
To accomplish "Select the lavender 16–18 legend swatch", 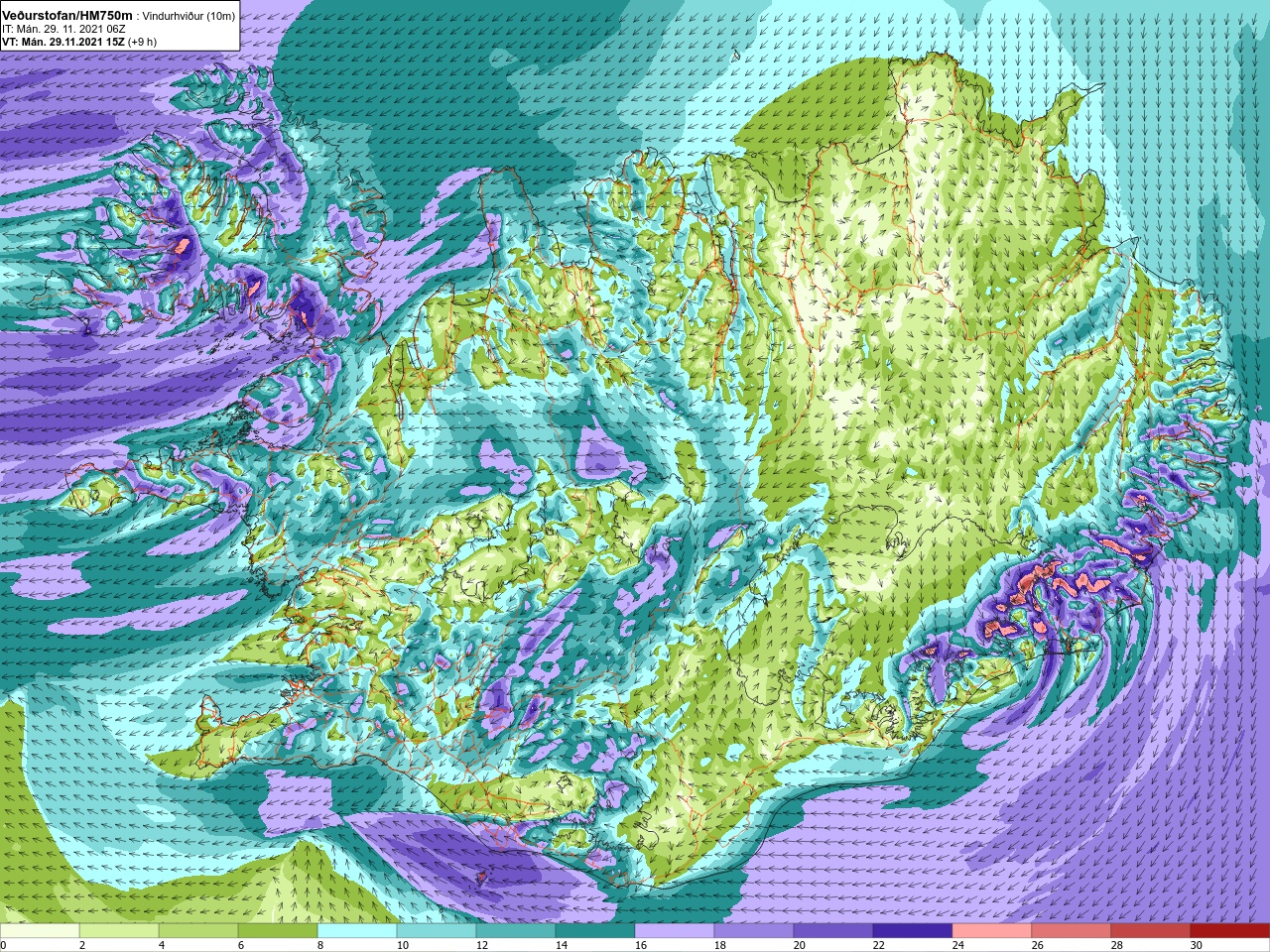I will (675, 931).
